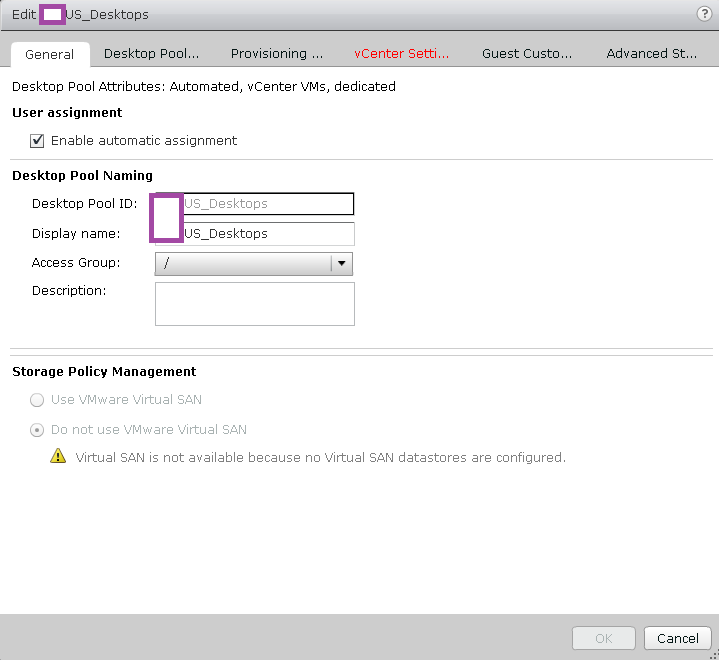The image size is (719, 660).
Task: Click the Cancel button
Action: pos(678,638)
